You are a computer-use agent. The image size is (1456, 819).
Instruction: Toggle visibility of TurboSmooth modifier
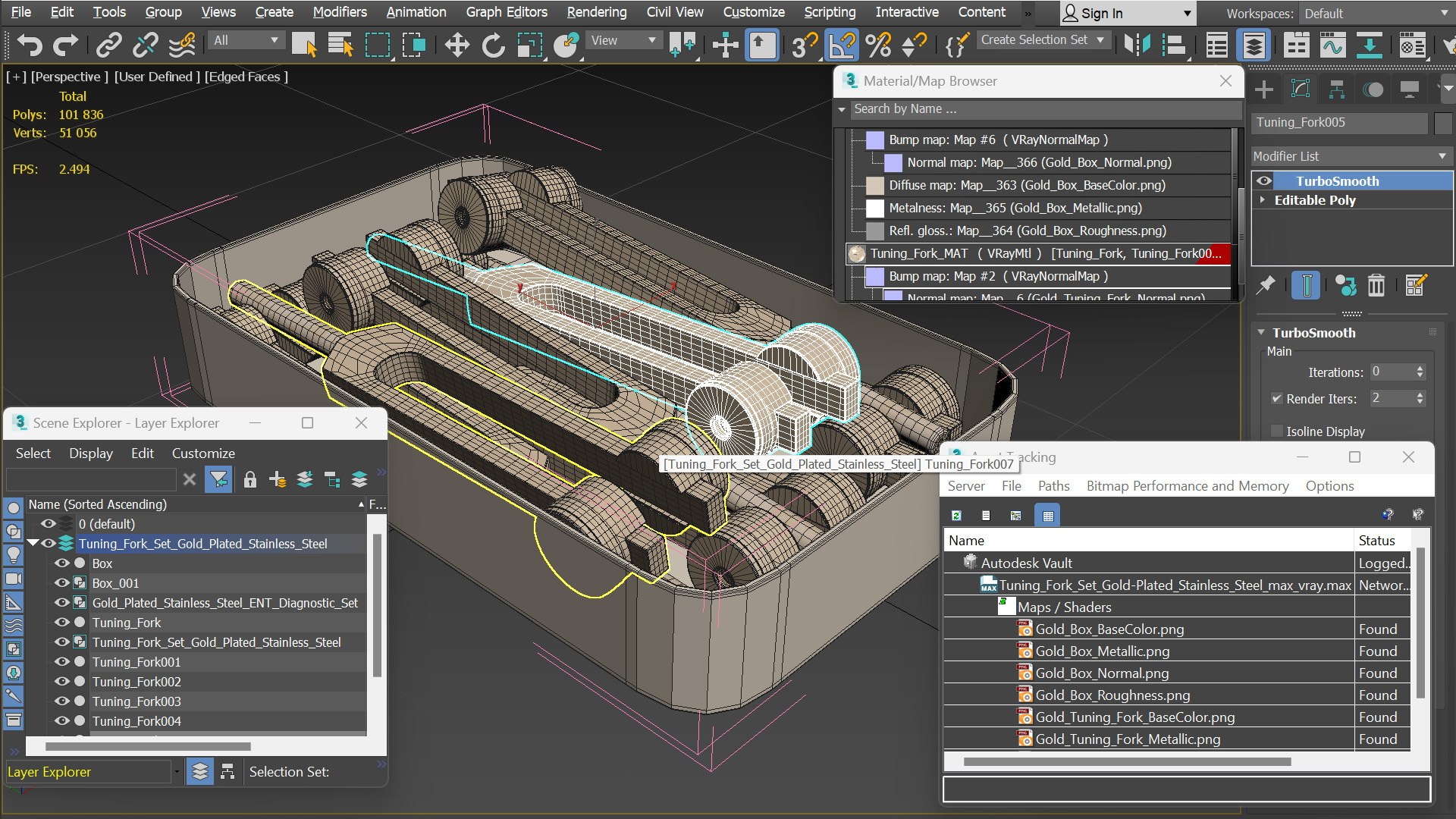coord(1264,180)
